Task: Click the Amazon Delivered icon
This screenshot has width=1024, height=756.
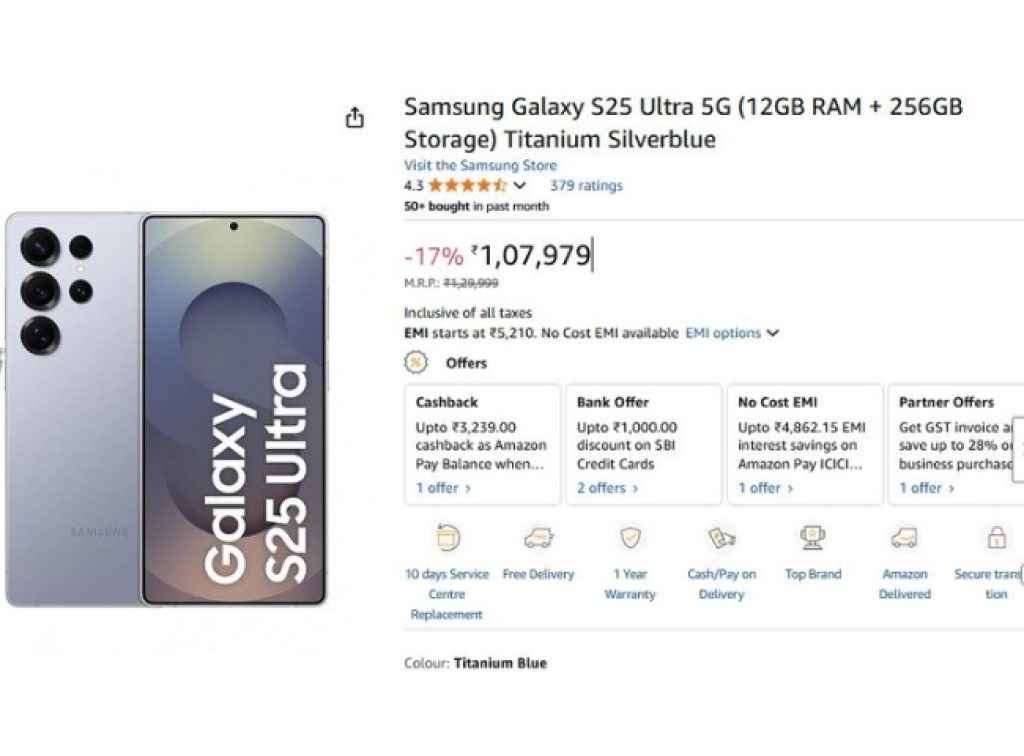Action: coord(905,536)
